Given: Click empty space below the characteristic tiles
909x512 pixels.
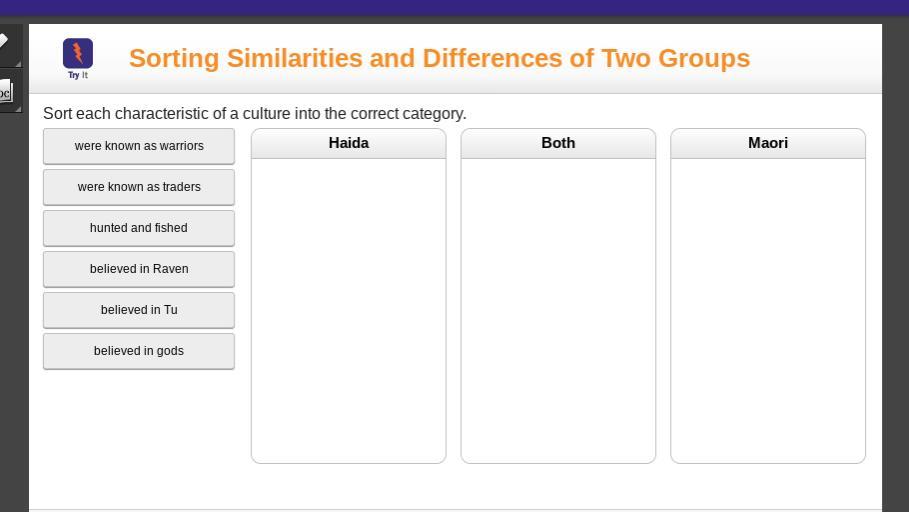Looking at the screenshot, I should coord(139,420).
